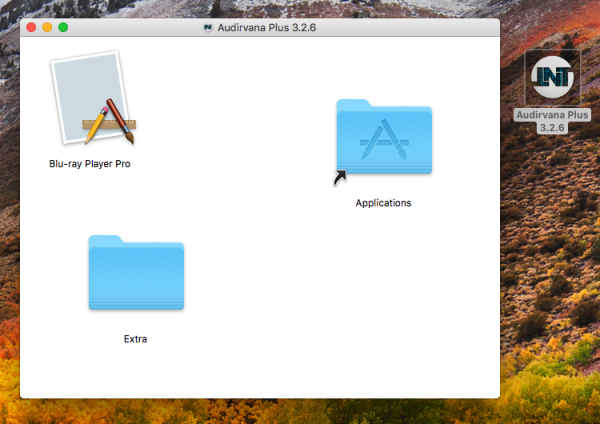
Task: Click the "Blu-ray Player Pro" label
Action: [90, 164]
